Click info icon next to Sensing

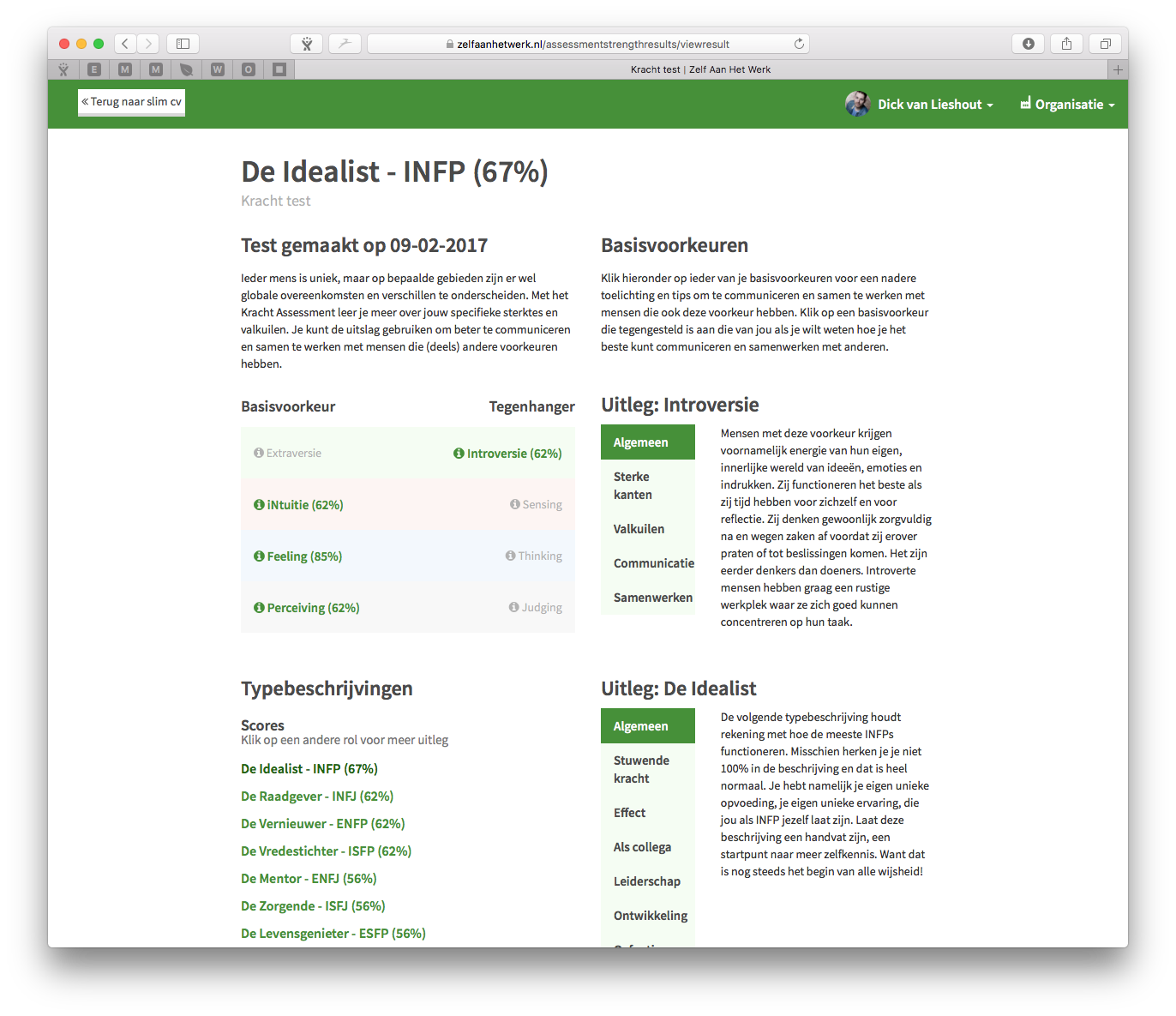tap(515, 504)
